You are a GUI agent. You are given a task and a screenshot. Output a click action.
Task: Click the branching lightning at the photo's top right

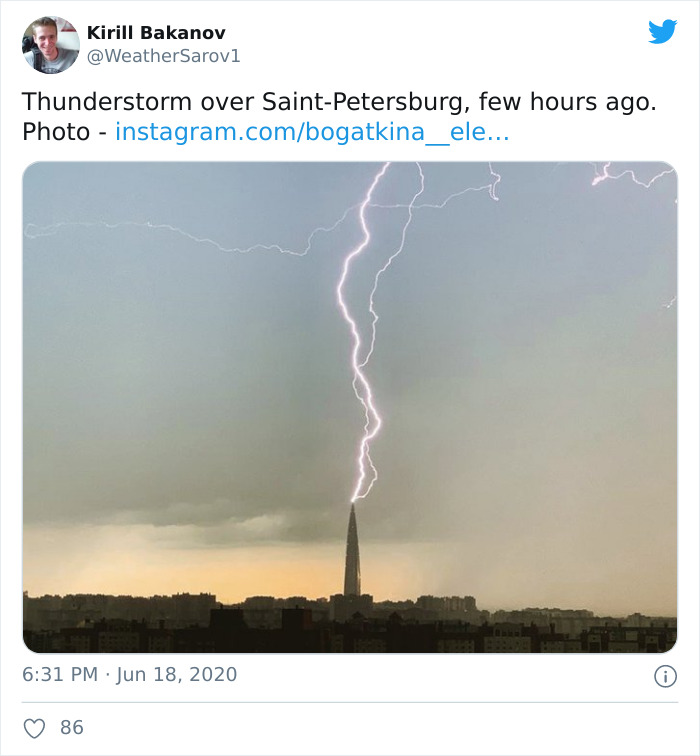(630, 176)
